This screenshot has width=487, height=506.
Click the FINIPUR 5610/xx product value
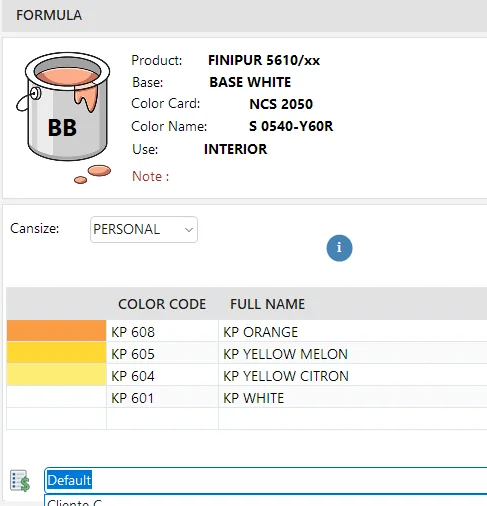click(x=264, y=60)
